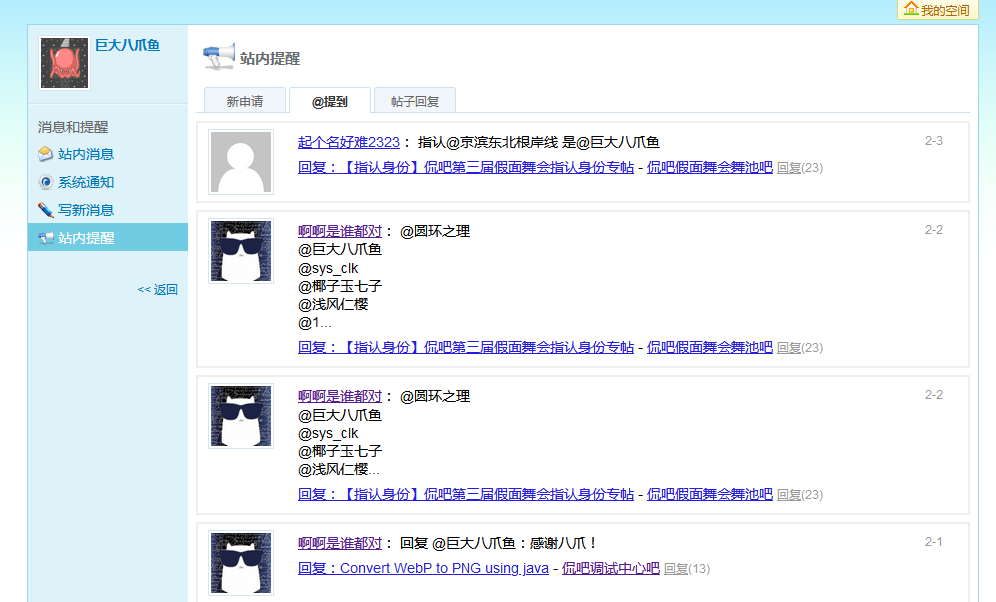
Task: Open the 帖子回复 tab
Action: 415,101
